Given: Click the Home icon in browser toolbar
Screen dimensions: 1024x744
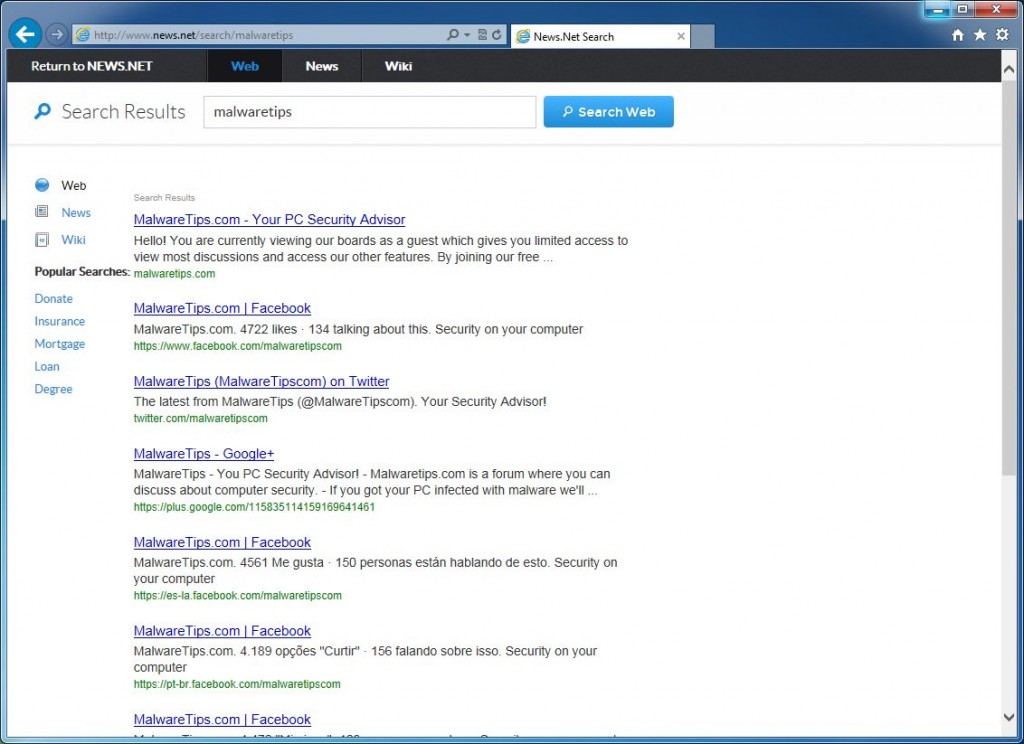Looking at the screenshot, I should [958, 35].
